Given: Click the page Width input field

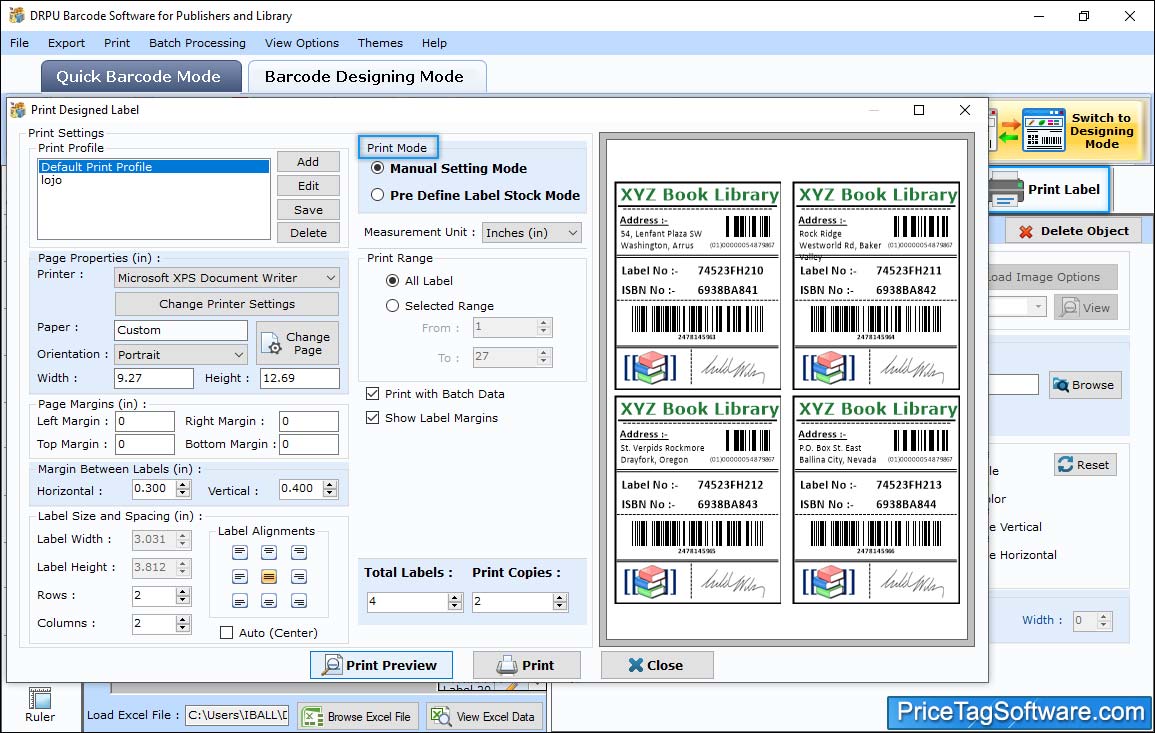Looking at the screenshot, I should pos(153,378).
